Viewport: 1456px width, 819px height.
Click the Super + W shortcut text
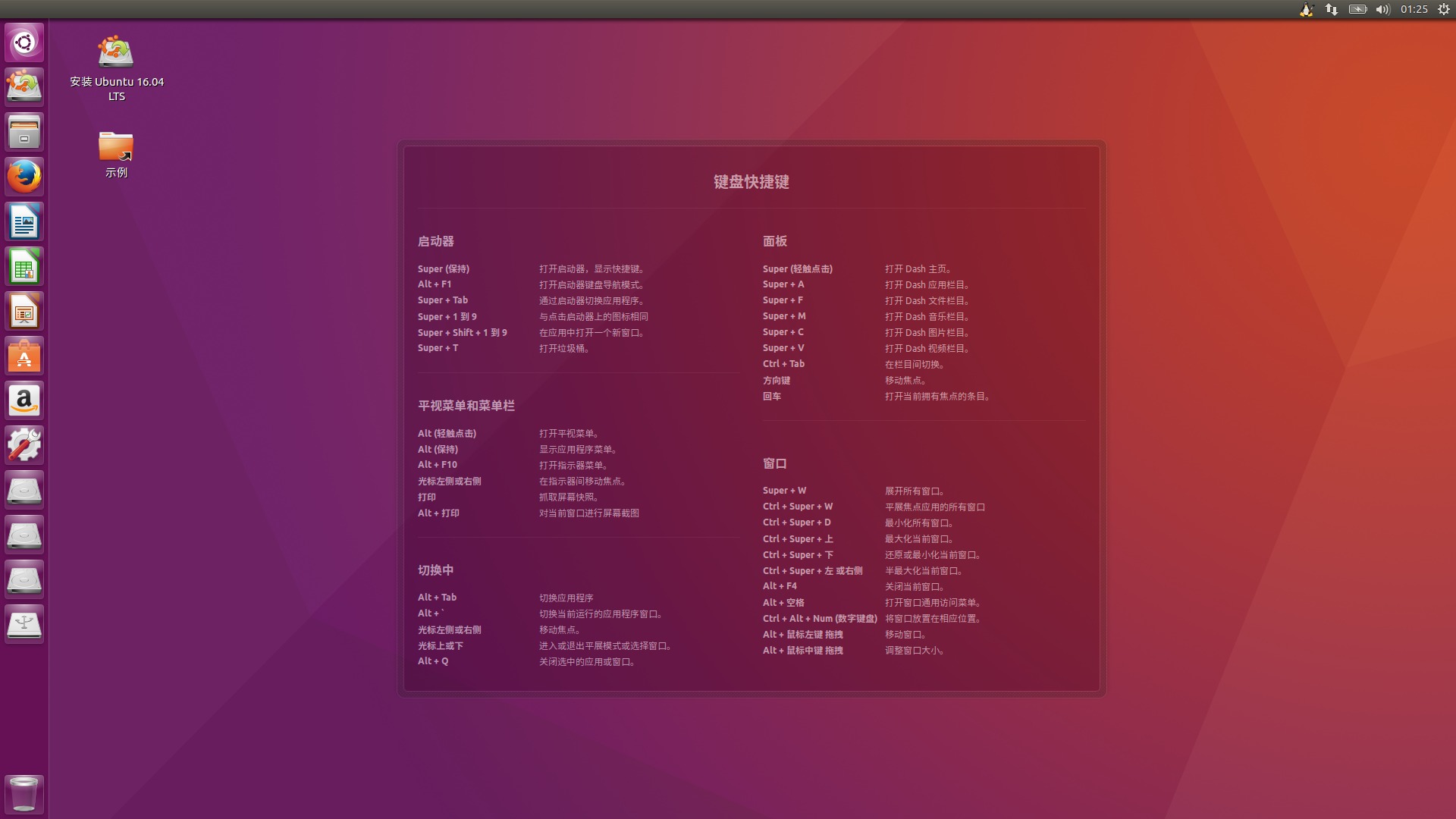785,491
